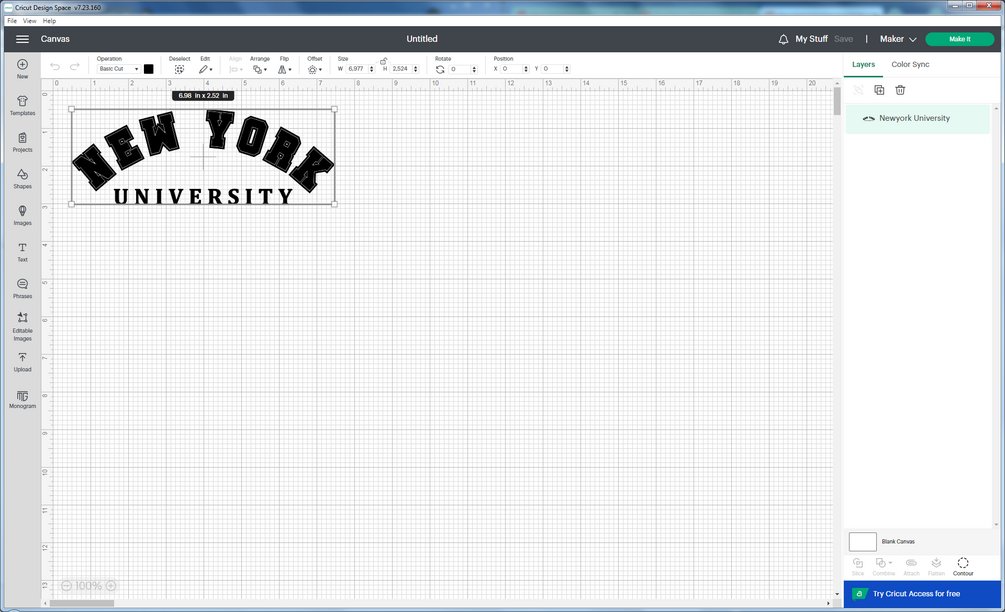Click the Deselect icon
The width and height of the screenshot is (1005, 612).
pos(179,69)
